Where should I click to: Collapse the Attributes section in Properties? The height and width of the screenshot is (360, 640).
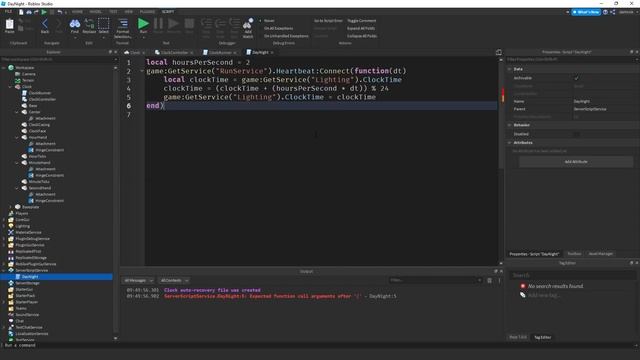point(509,143)
